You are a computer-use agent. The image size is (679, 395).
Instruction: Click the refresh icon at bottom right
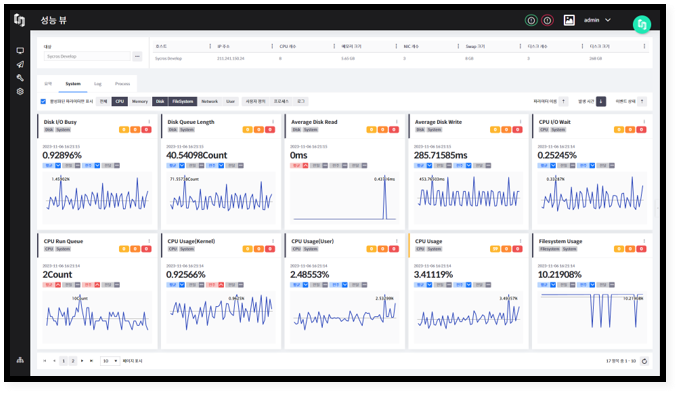click(x=644, y=361)
